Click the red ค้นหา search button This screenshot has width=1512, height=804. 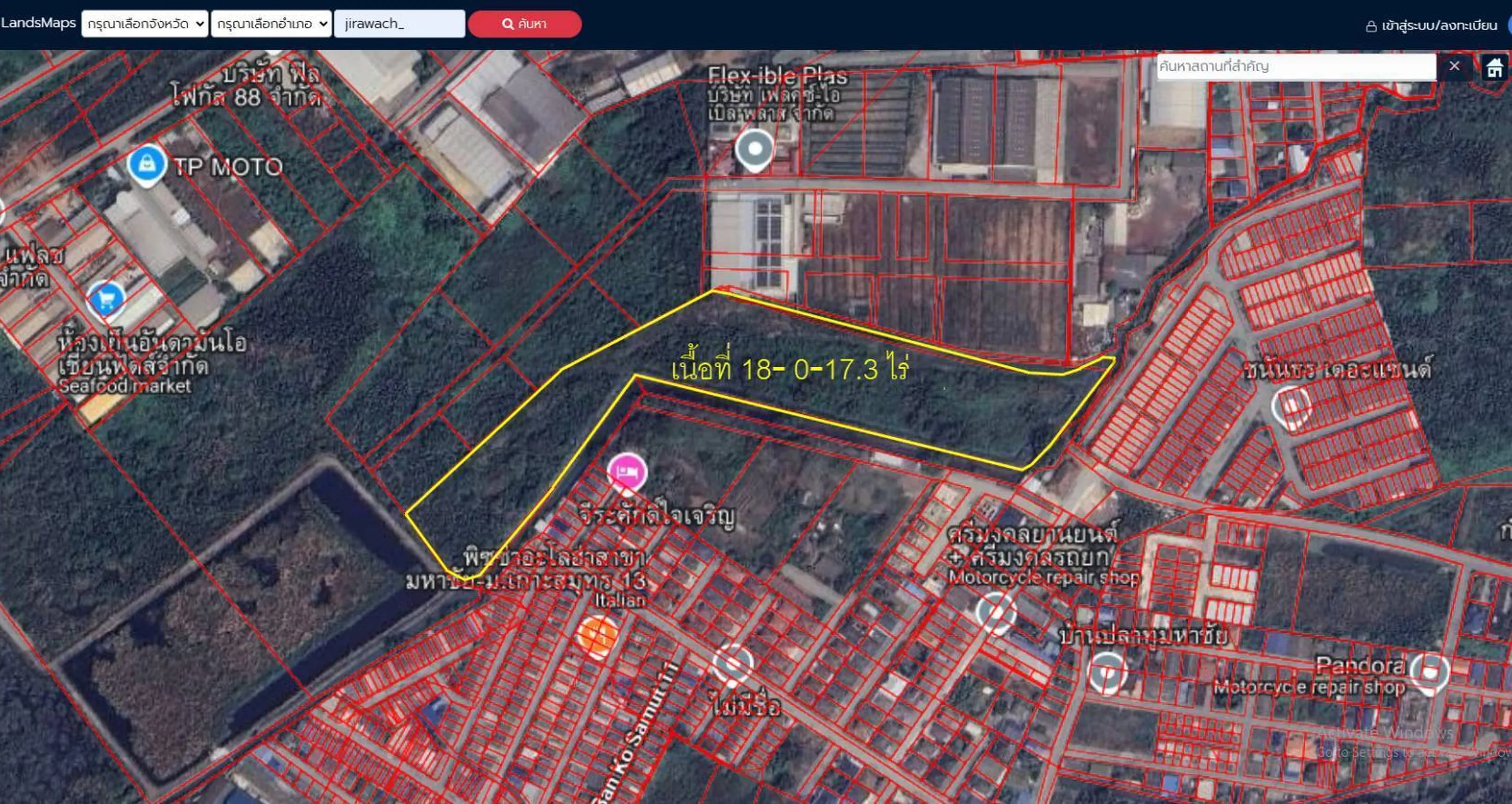click(525, 24)
